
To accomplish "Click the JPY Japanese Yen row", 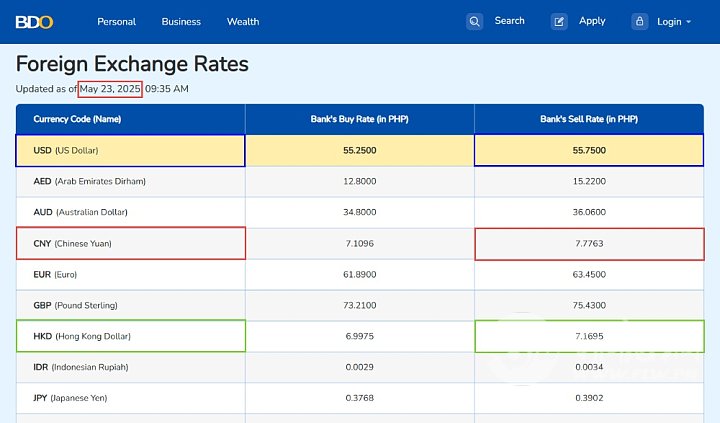I will point(131,398).
